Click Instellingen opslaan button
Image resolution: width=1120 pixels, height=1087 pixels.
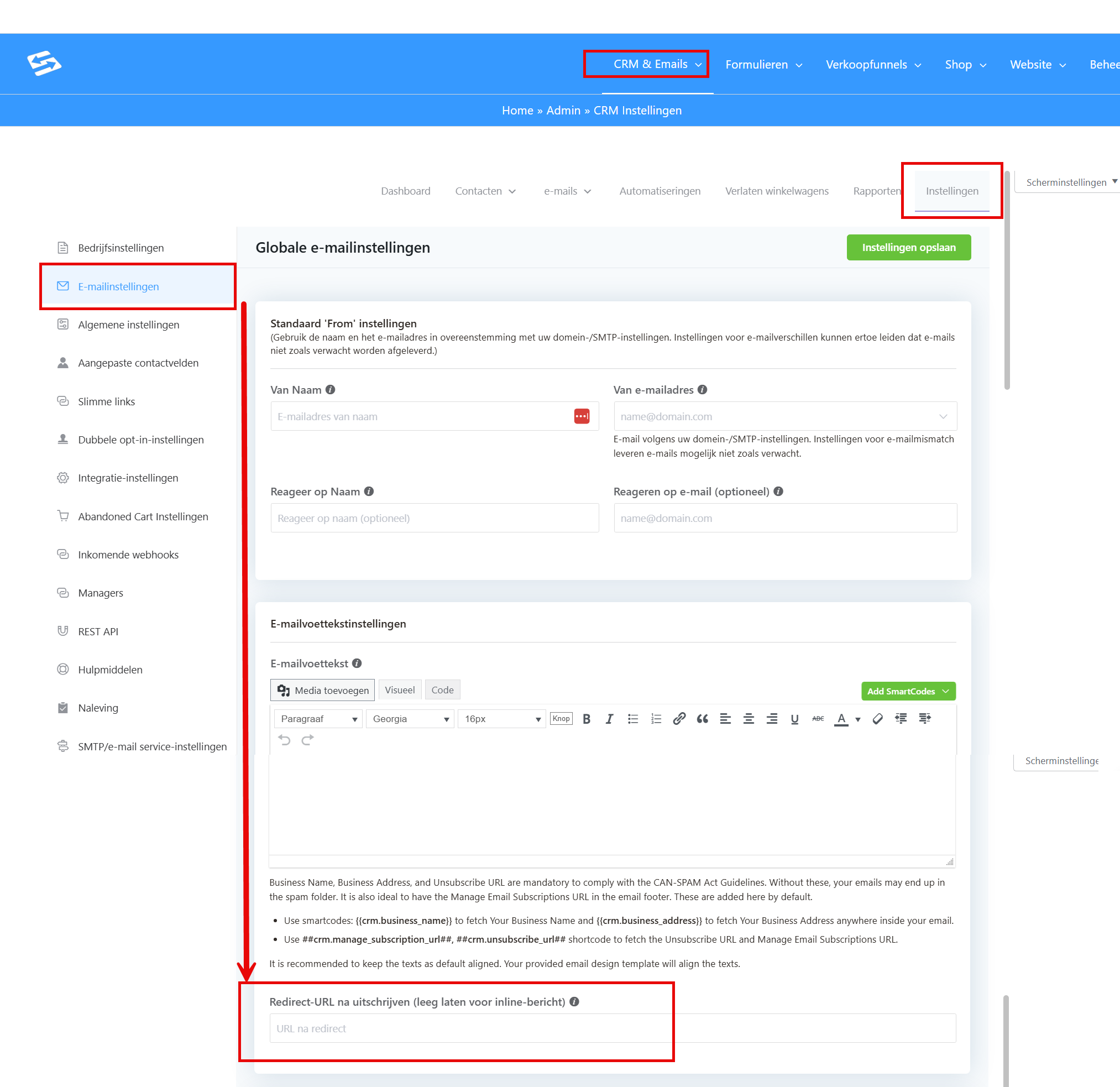click(909, 248)
